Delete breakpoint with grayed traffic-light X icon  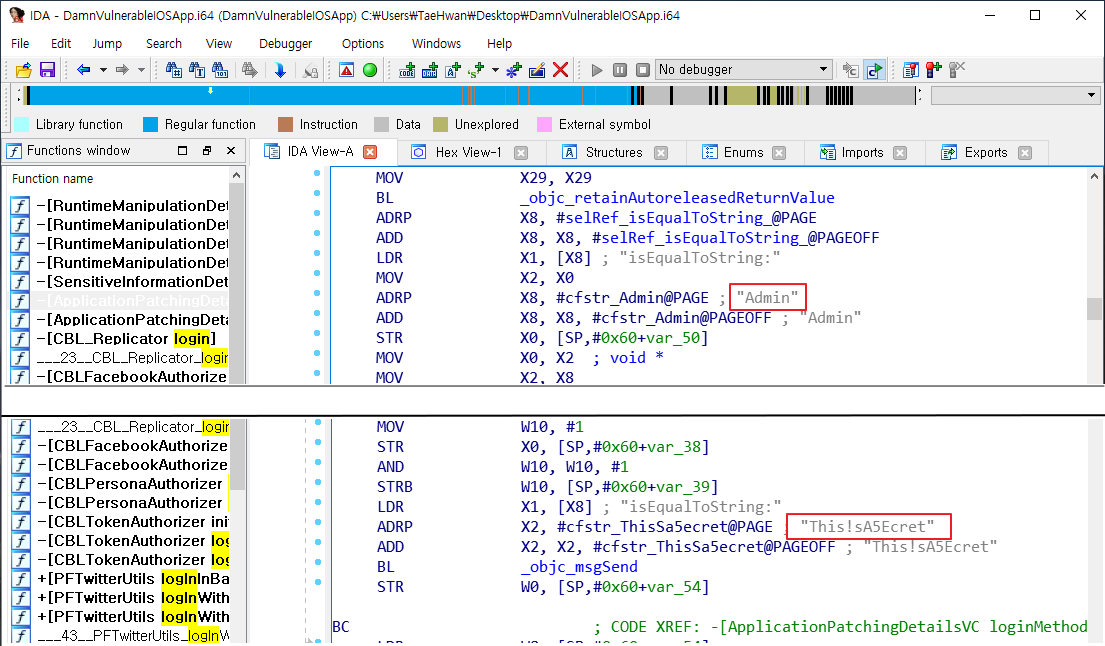[957, 70]
